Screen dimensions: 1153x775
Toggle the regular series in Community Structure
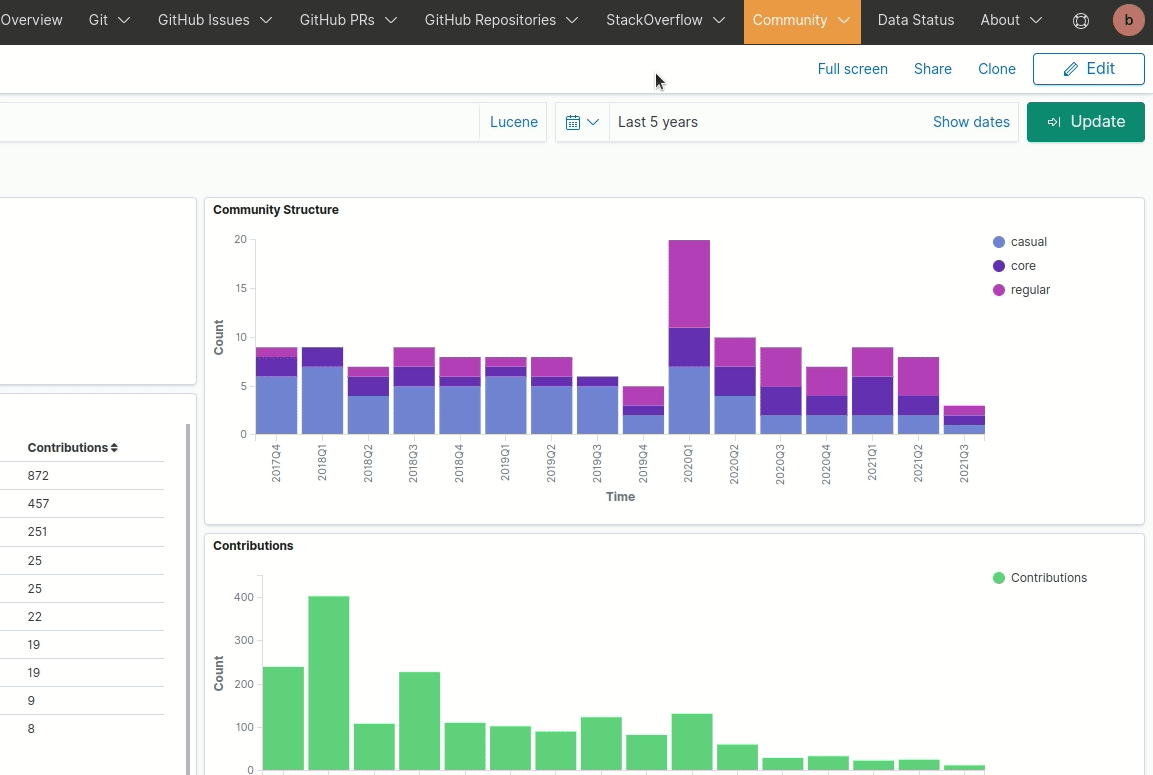click(x=1022, y=289)
